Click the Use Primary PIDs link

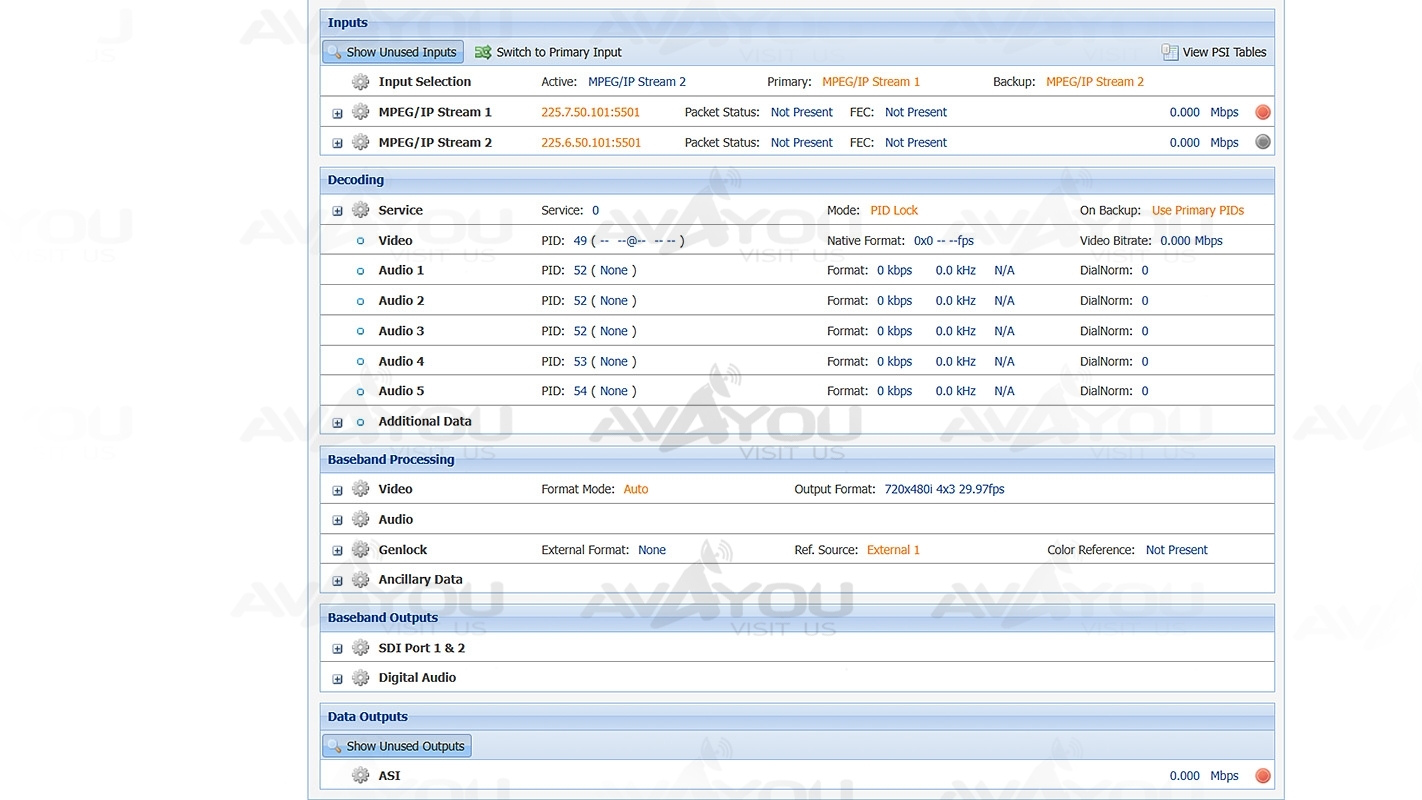1197,210
